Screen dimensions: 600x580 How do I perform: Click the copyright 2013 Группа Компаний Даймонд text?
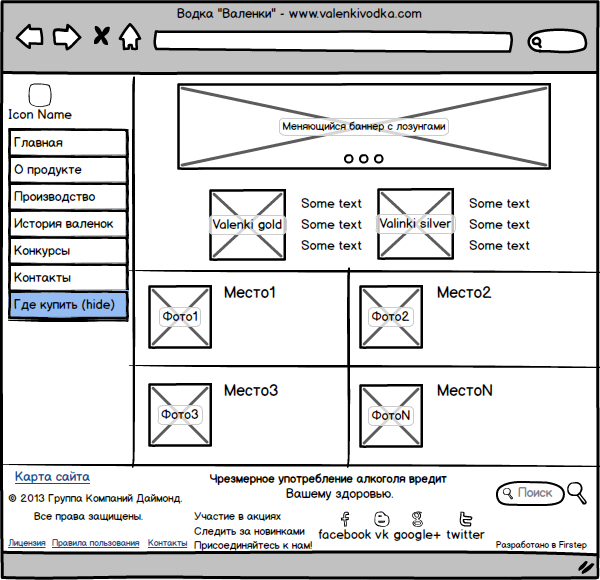(x=95, y=498)
